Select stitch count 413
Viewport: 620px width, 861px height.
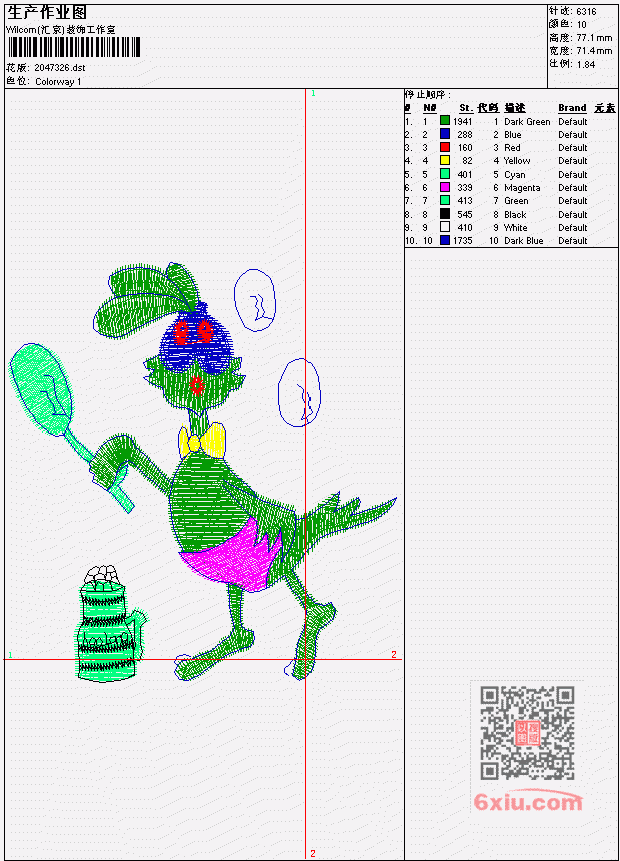[x=465, y=201]
